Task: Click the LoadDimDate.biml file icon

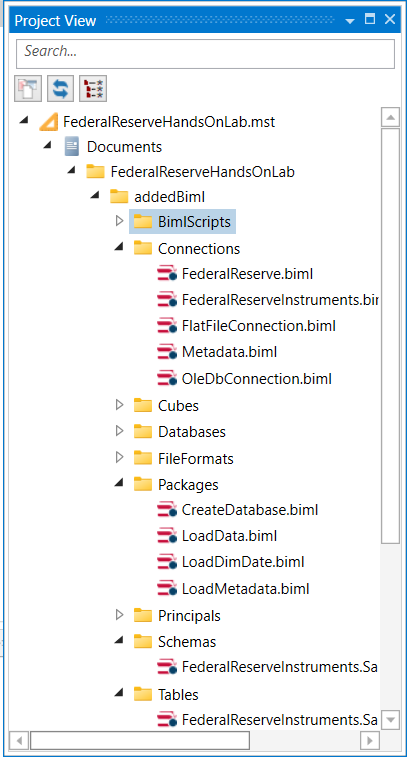Action: tap(167, 562)
